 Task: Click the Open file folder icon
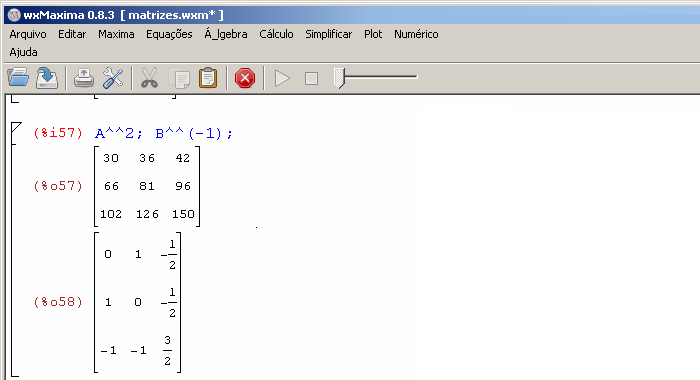tap(18, 78)
